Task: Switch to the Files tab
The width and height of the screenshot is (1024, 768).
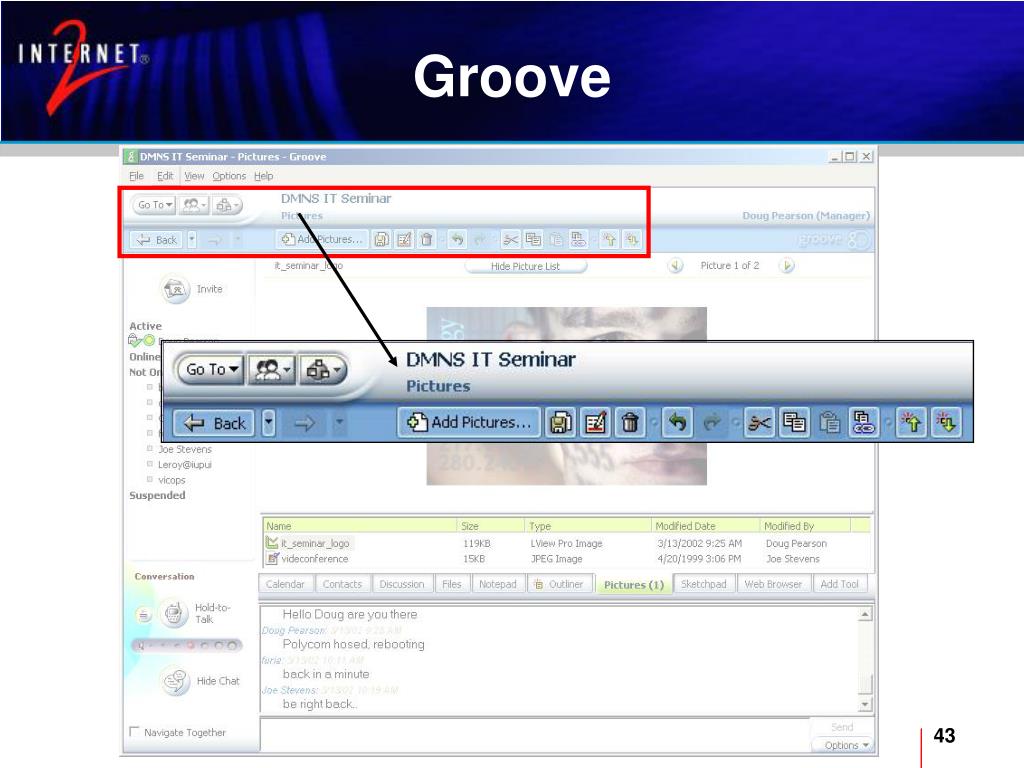Action: tap(451, 584)
